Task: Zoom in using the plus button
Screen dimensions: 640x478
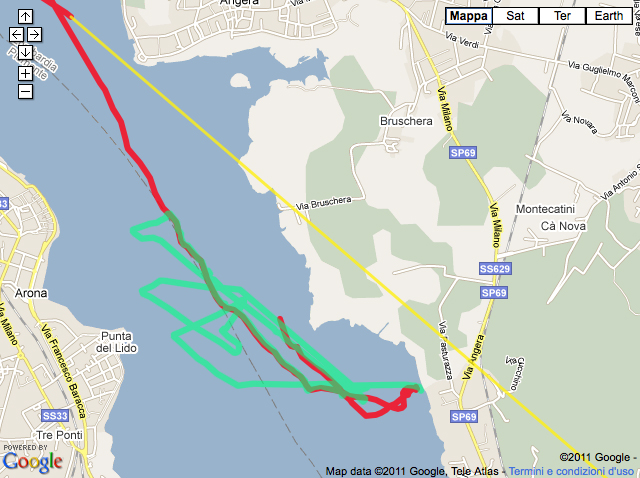Action: 25,73
